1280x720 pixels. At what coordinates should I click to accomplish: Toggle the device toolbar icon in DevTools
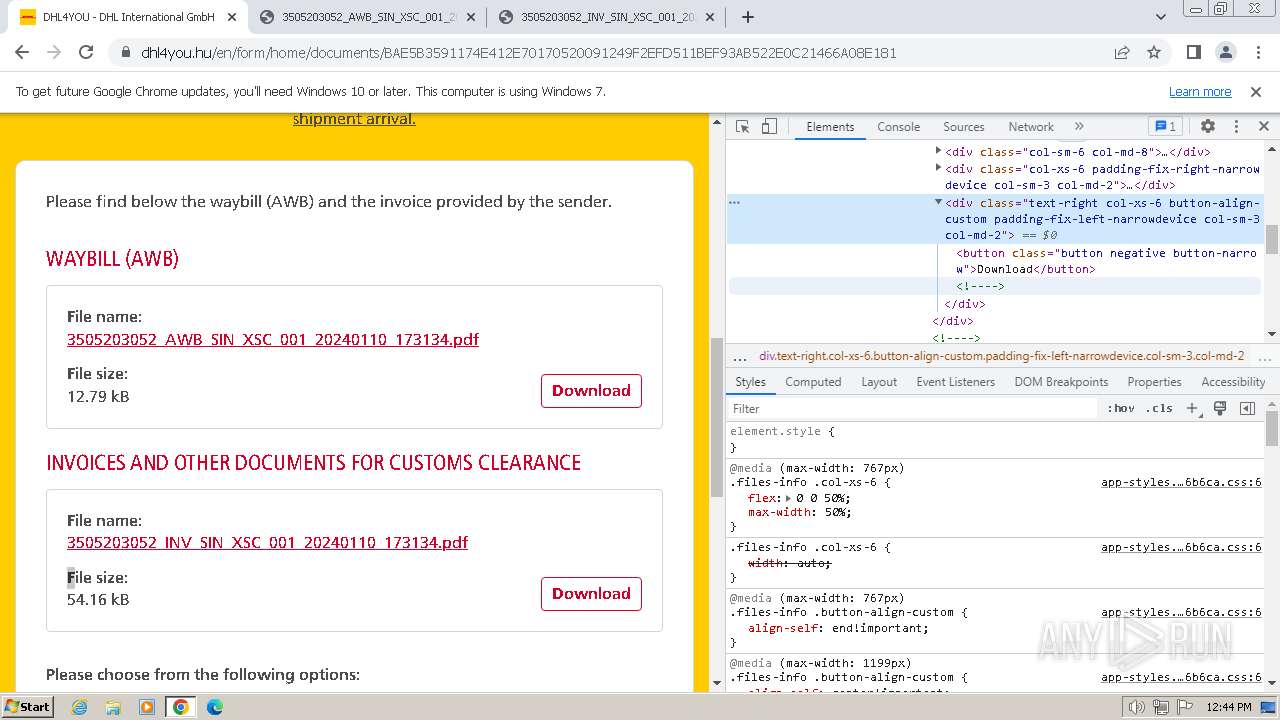pos(769,127)
